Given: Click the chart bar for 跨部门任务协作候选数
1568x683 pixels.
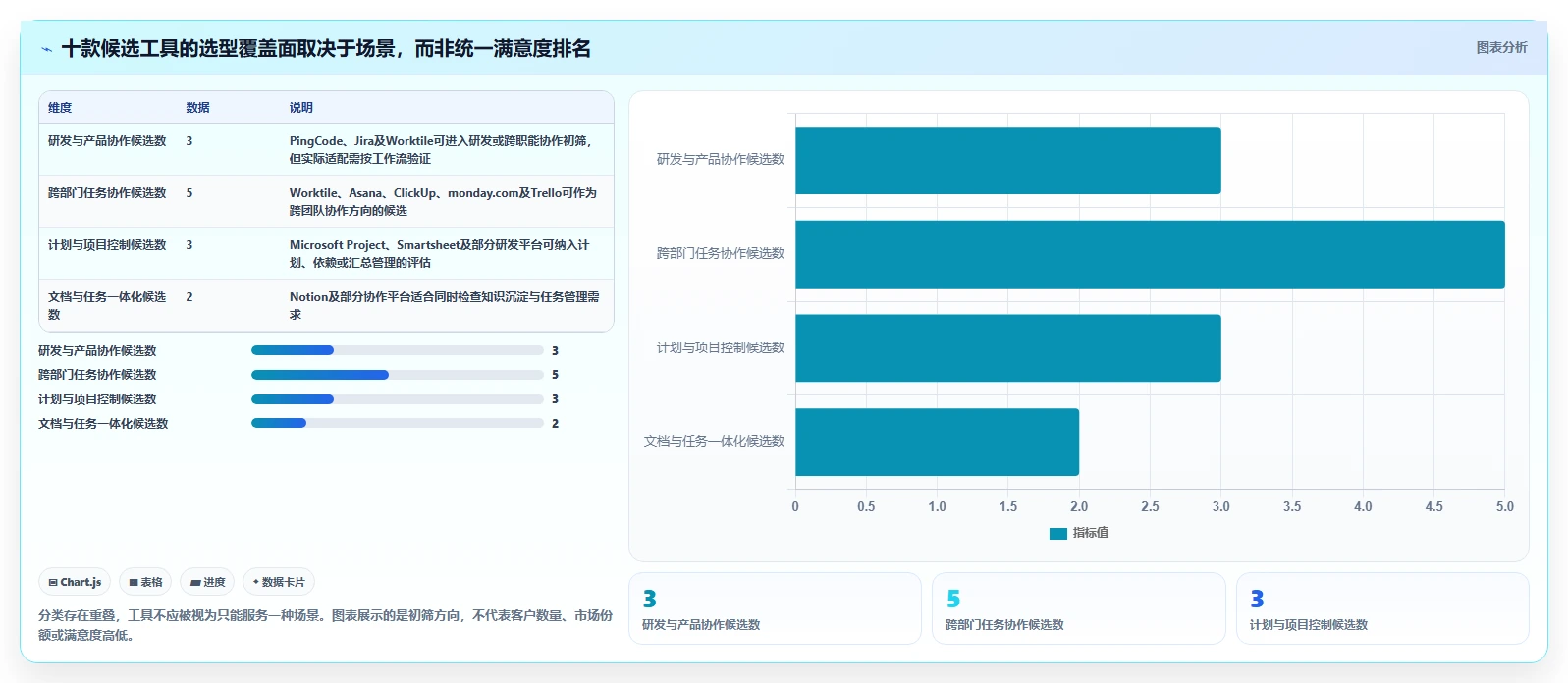Looking at the screenshot, I should (1150, 254).
